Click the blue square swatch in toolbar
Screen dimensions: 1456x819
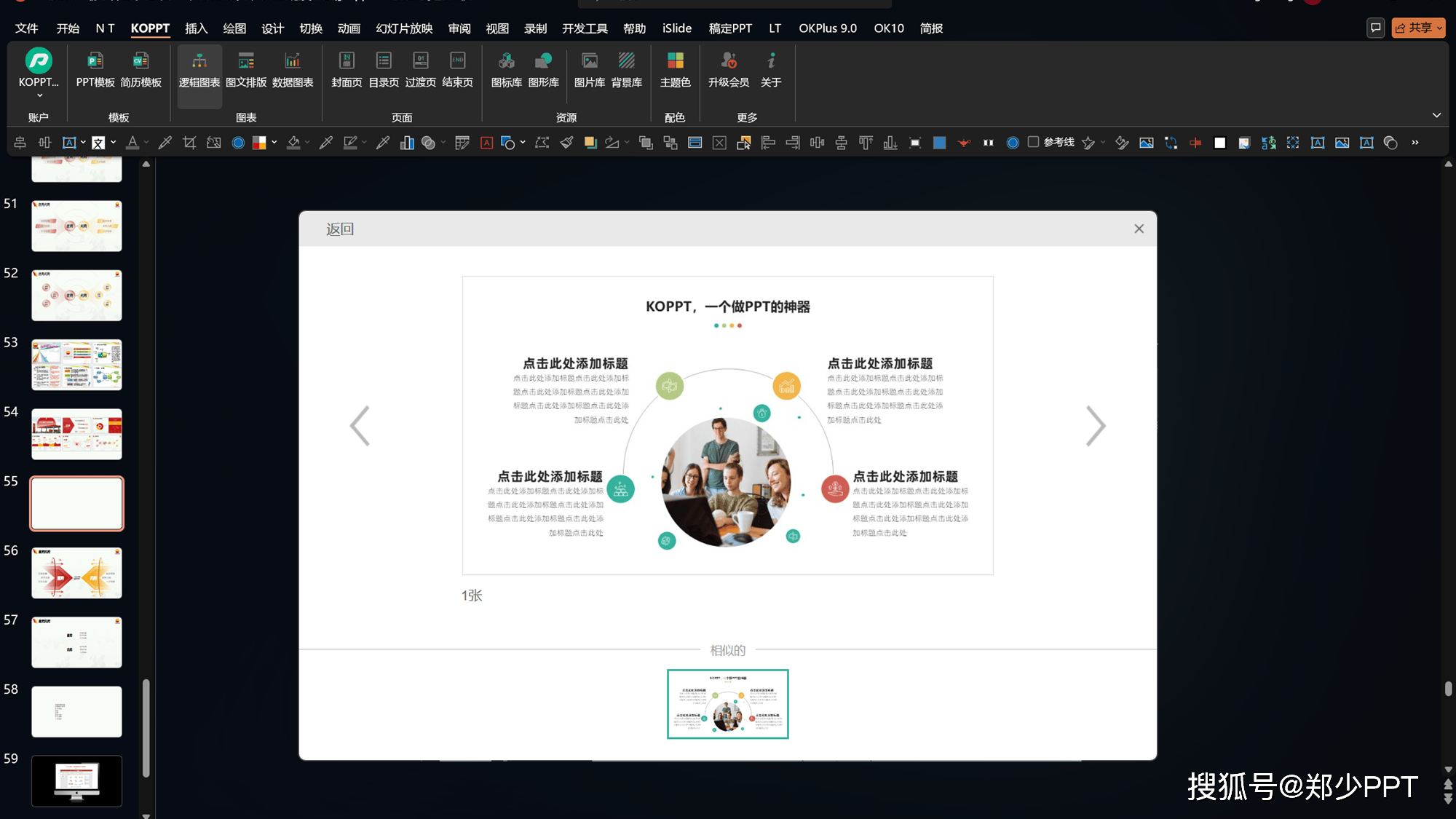pos(940,143)
